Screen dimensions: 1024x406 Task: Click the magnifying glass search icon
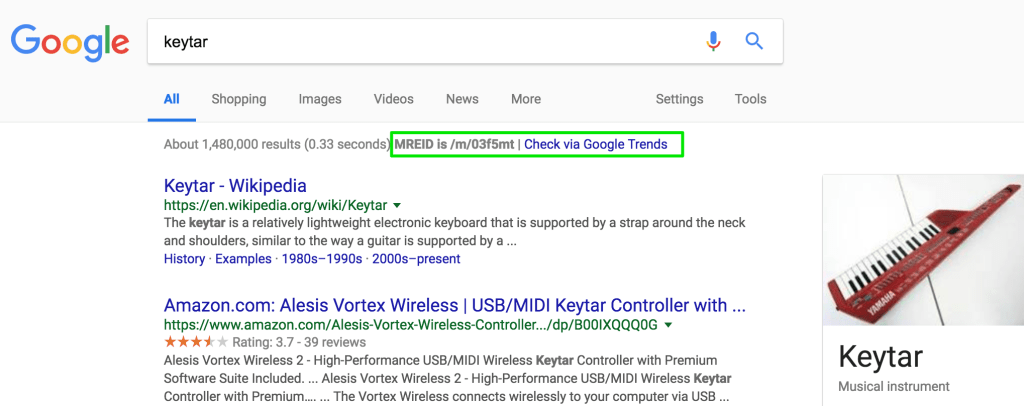754,41
